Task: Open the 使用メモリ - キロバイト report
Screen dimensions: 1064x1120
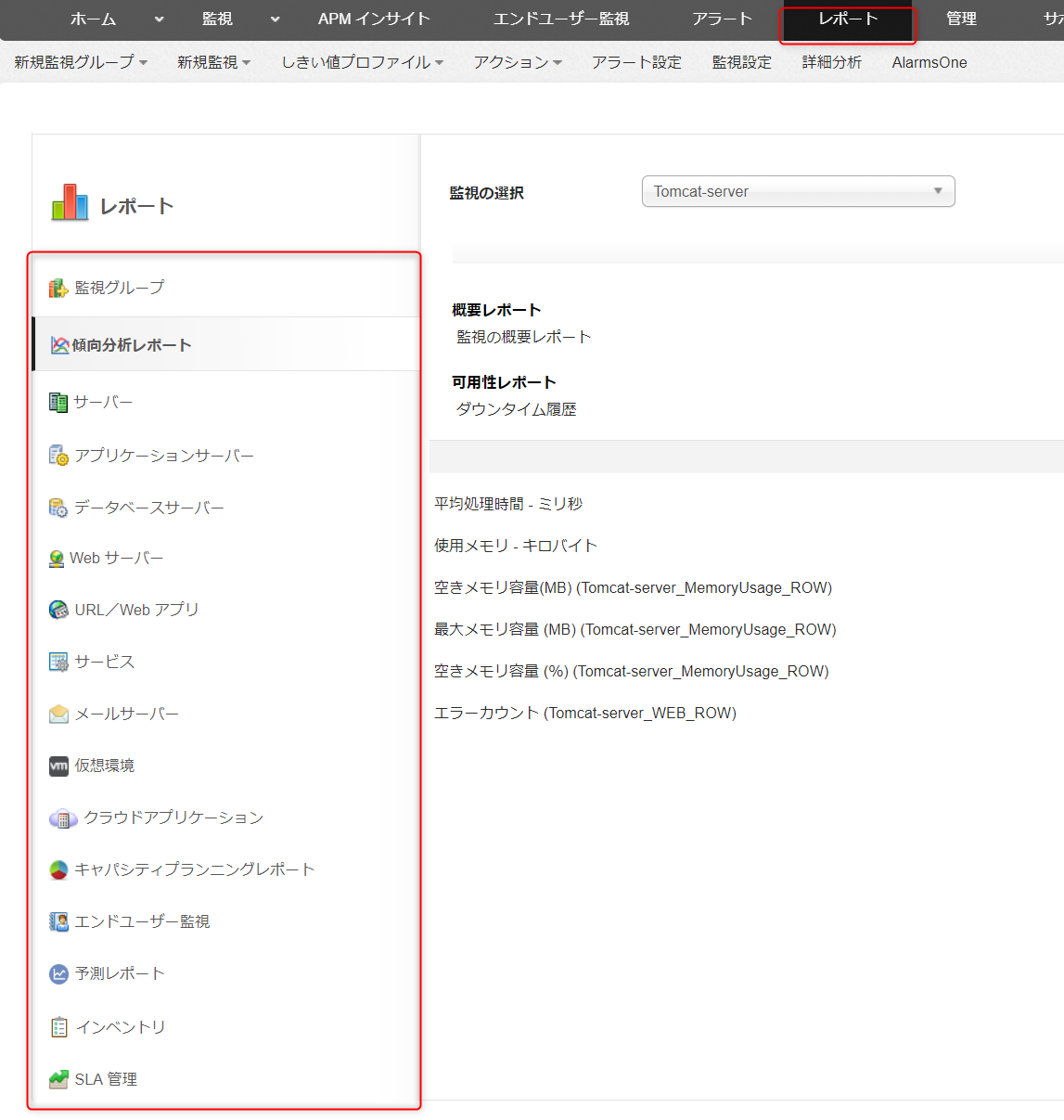Action: pos(516,546)
